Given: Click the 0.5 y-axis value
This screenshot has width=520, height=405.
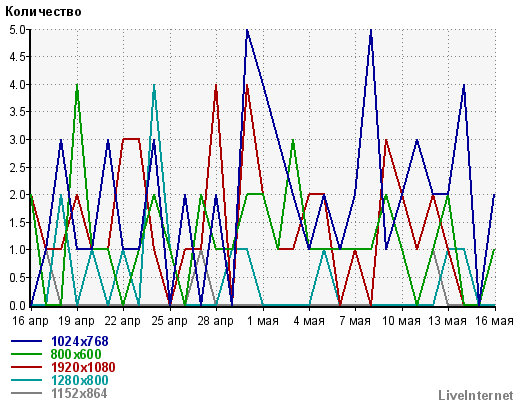Looking at the screenshot, I should (x=17, y=278).
